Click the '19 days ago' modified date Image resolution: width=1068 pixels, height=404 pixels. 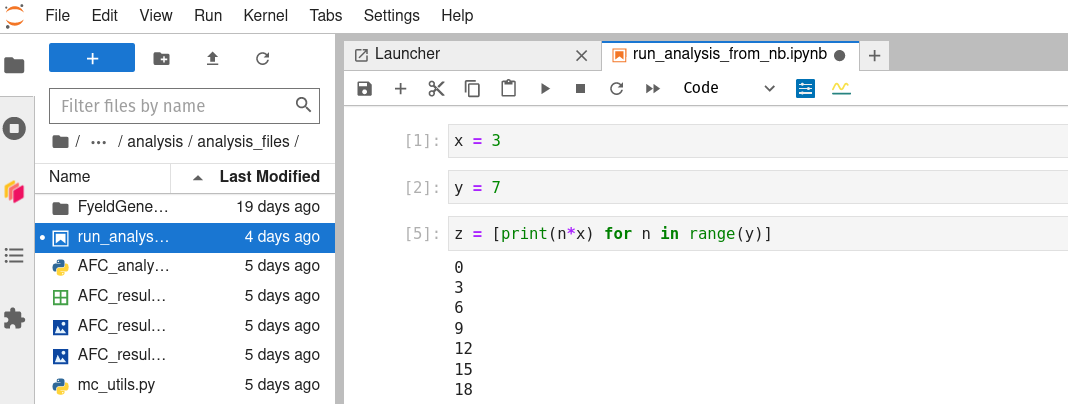278,207
